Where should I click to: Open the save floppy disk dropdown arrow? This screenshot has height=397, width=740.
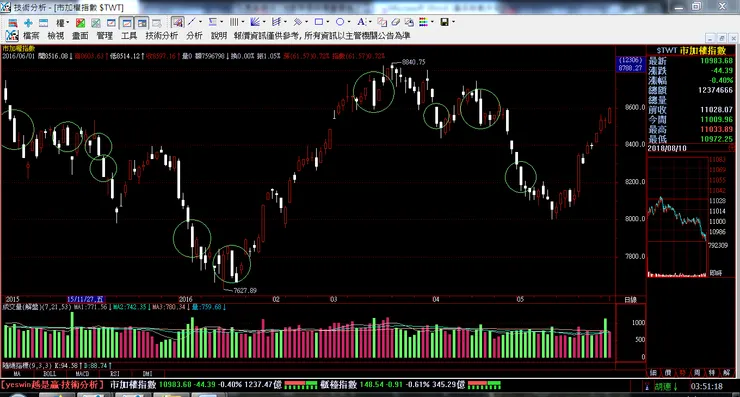[453, 22]
